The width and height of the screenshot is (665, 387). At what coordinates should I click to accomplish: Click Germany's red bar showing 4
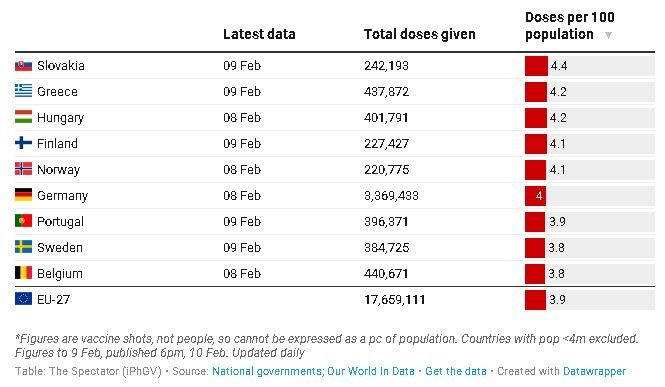pos(535,196)
